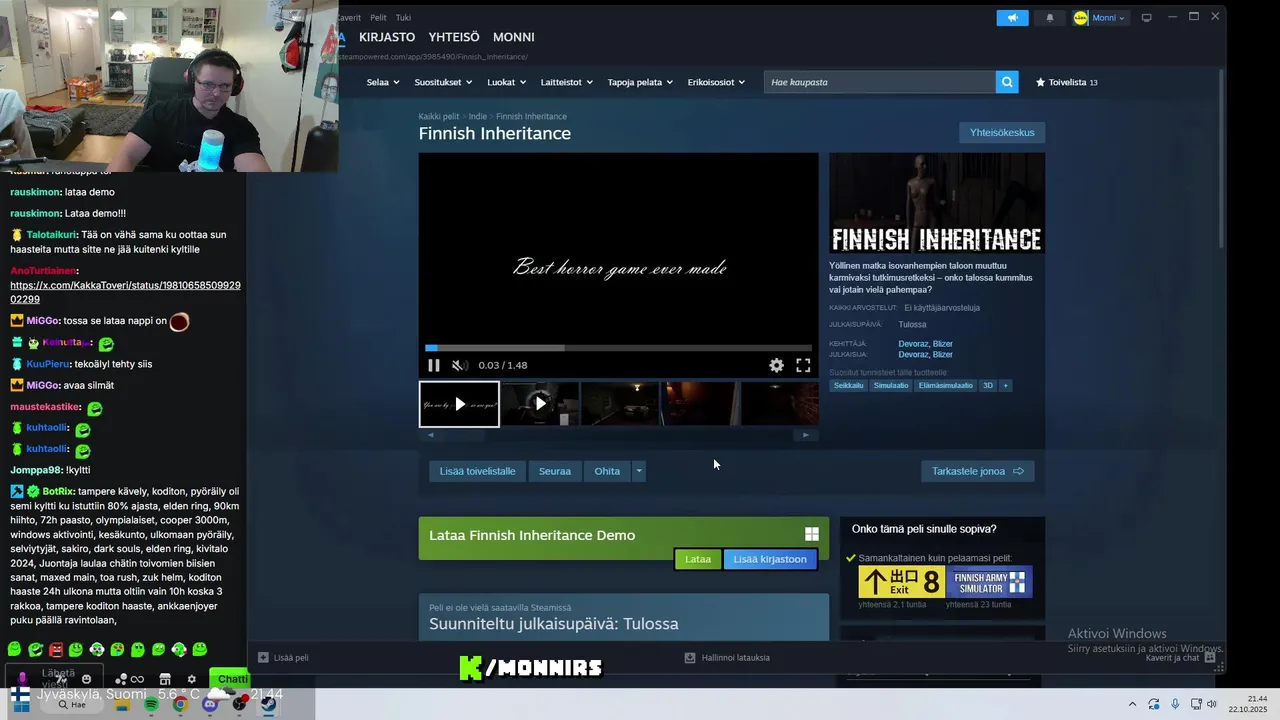1280x720 pixels.
Task: Open the Exit 8 game capsule
Action: coord(900,582)
